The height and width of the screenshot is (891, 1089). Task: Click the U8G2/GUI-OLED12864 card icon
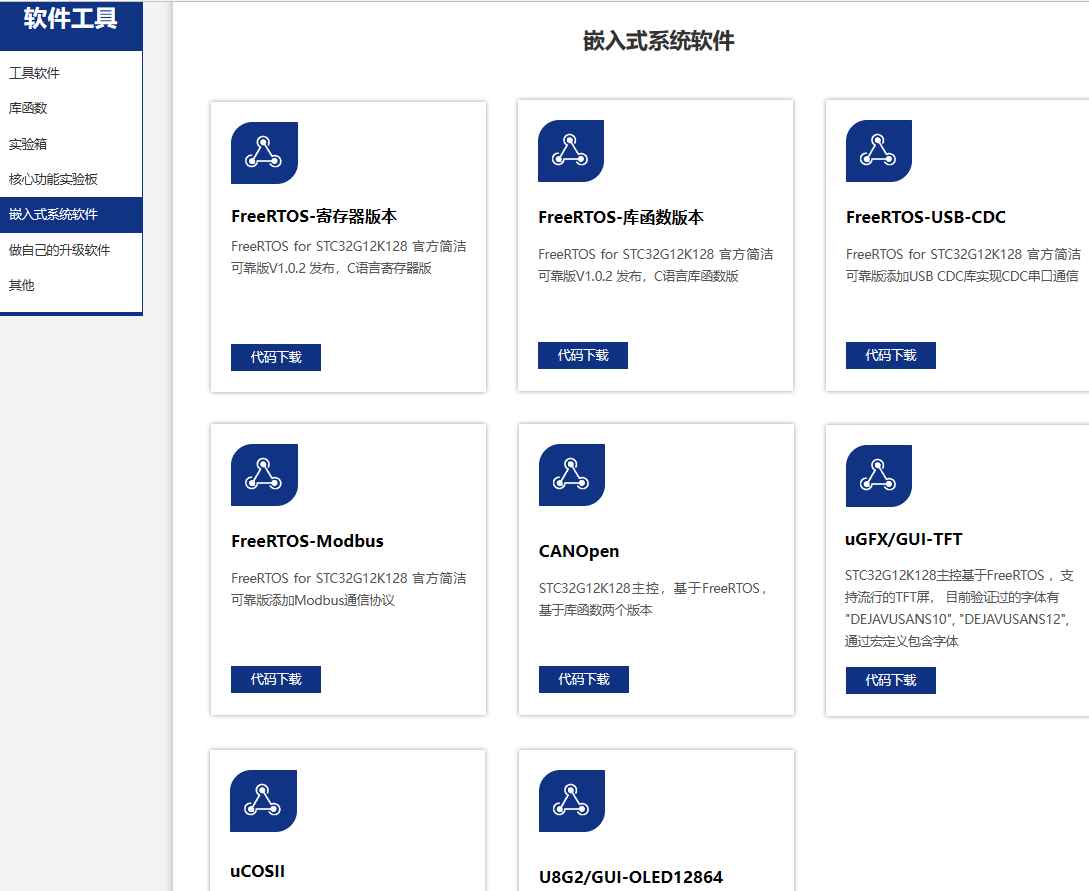[572, 801]
